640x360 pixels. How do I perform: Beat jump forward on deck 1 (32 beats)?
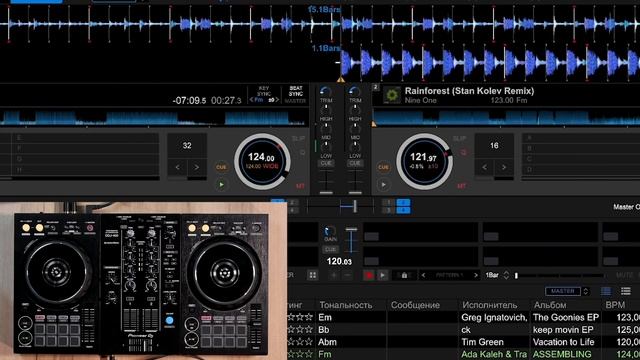point(197,167)
